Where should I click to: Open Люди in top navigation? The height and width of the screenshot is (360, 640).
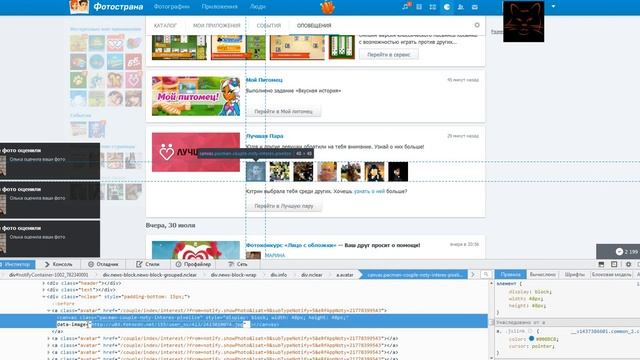coord(258,7)
